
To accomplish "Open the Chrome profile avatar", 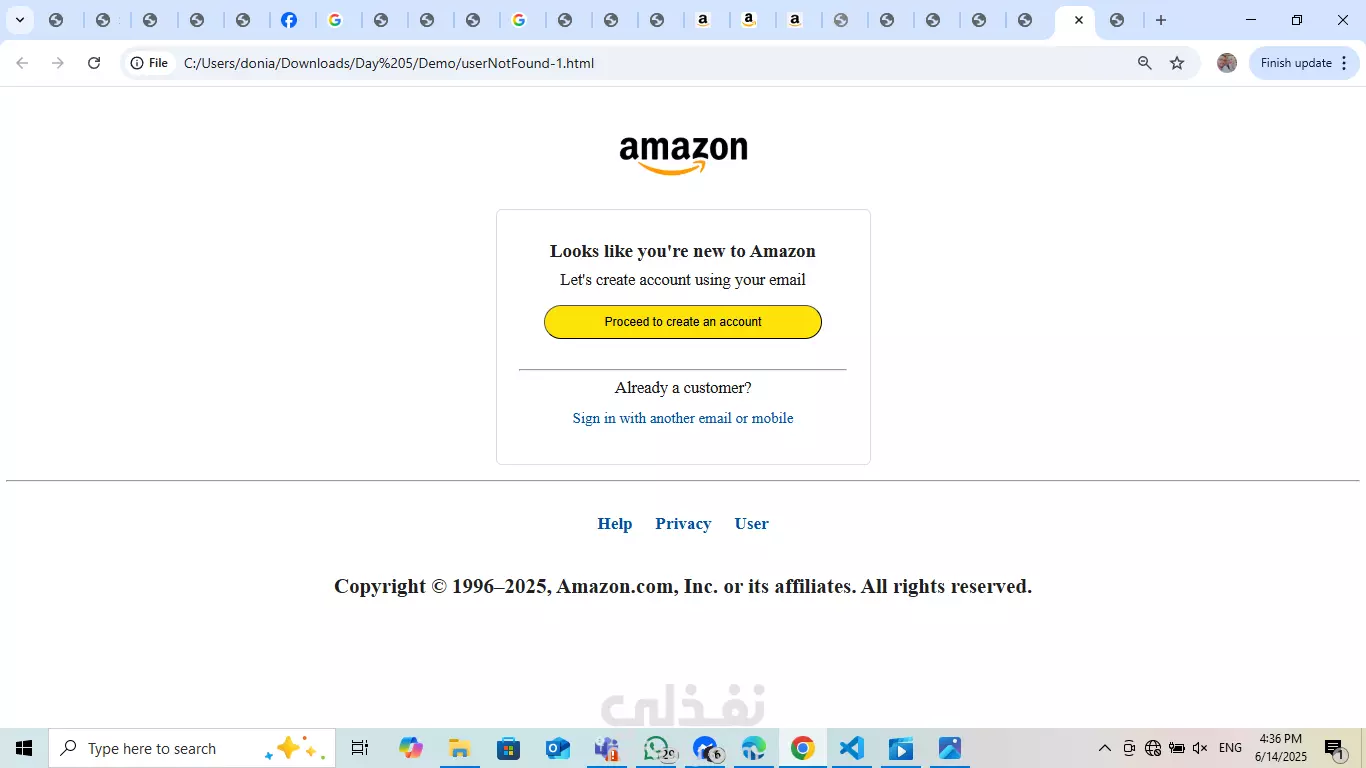I will click(1227, 63).
